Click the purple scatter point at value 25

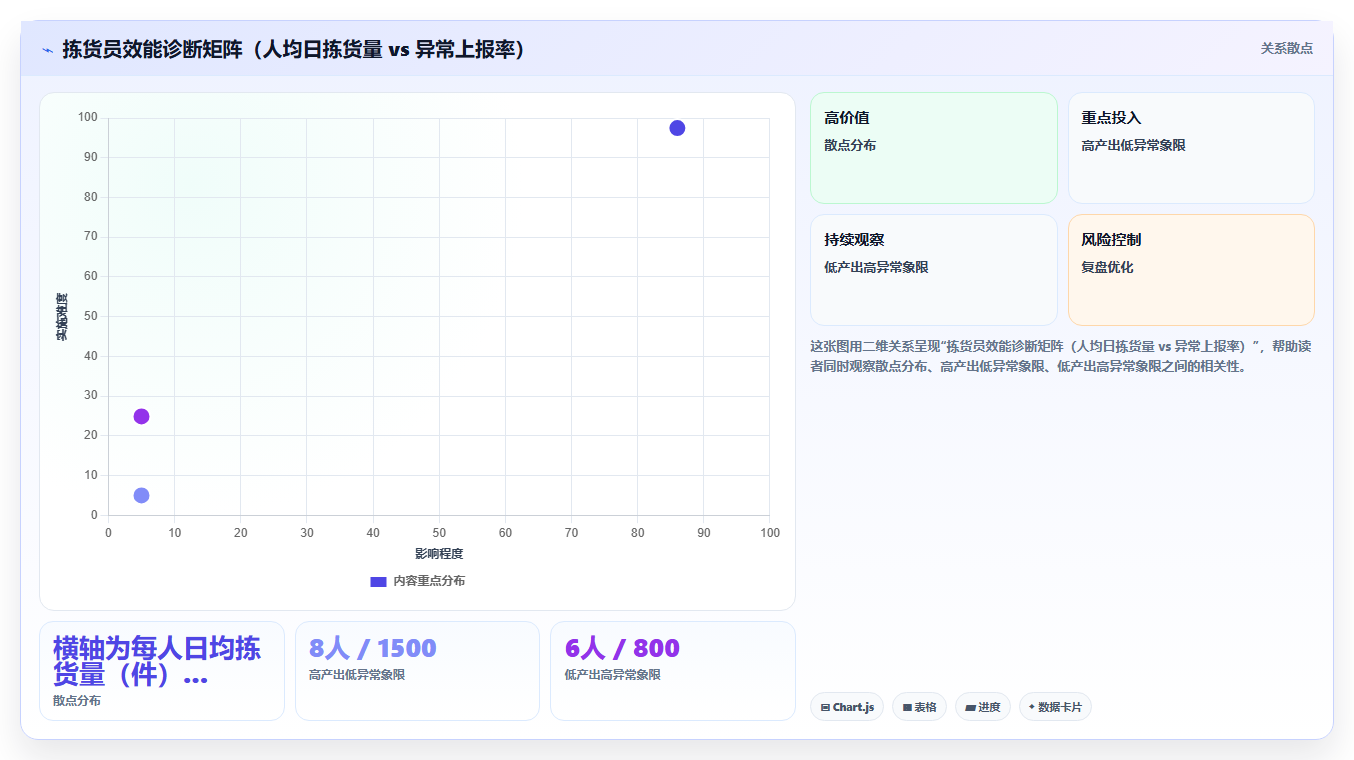pos(141,416)
